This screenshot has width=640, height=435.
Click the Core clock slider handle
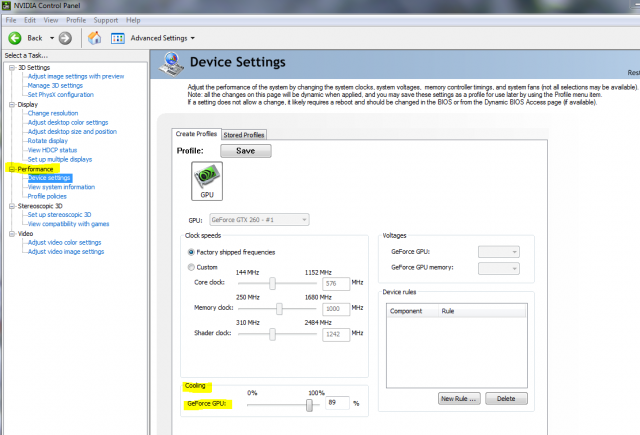[272, 283]
